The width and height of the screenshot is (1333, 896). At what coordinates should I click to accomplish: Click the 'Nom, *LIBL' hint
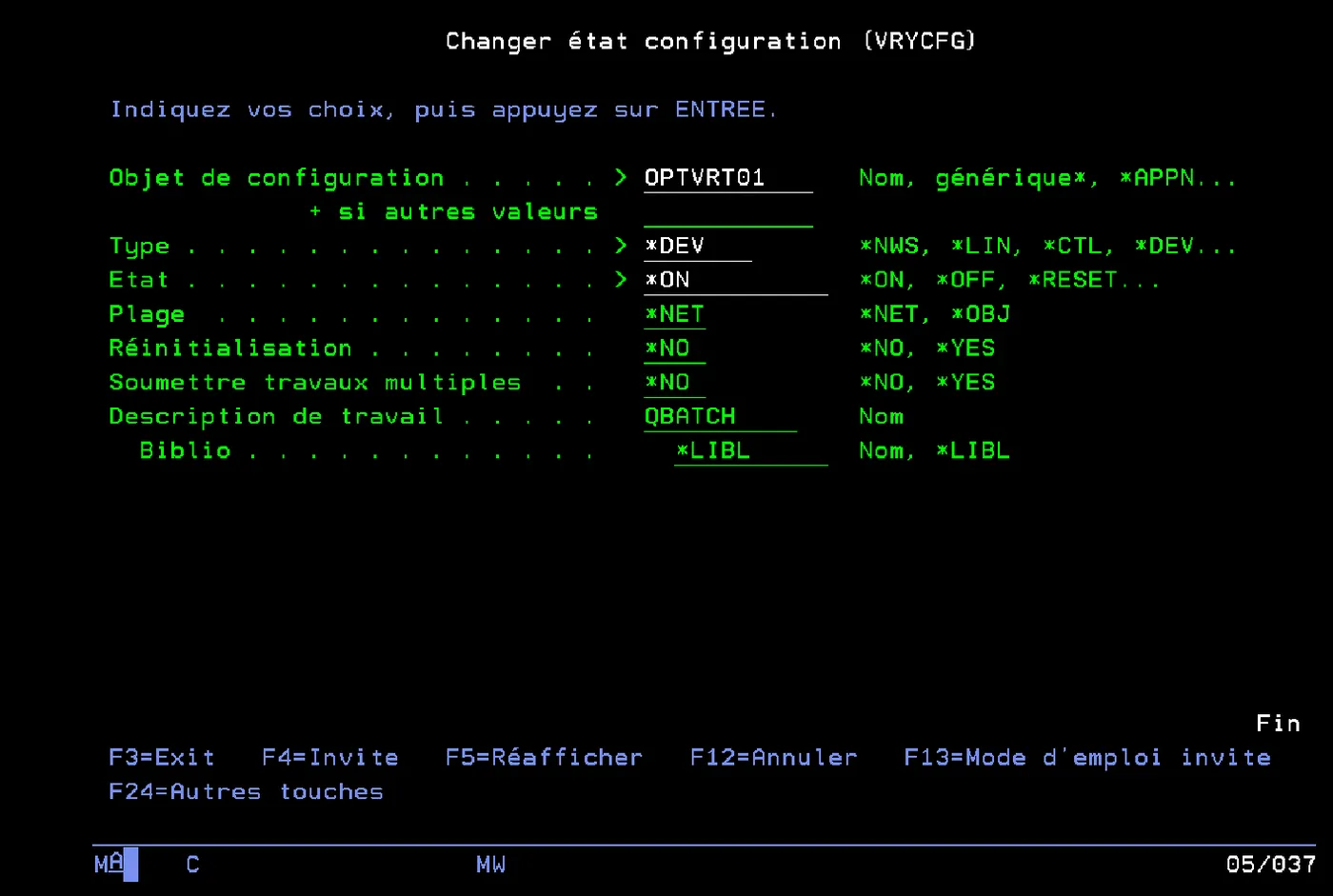(934, 452)
